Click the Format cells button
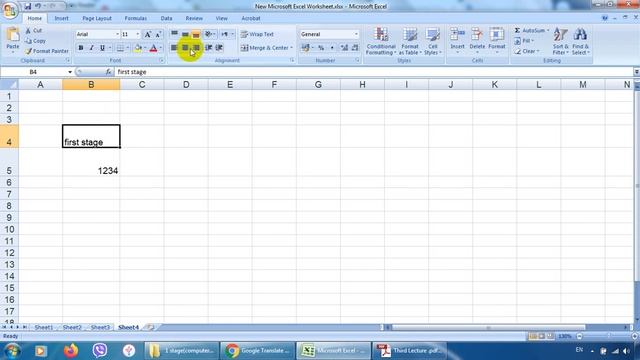Image resolution: width=640 pixels, height=360 pixels. tap(497, 41)
